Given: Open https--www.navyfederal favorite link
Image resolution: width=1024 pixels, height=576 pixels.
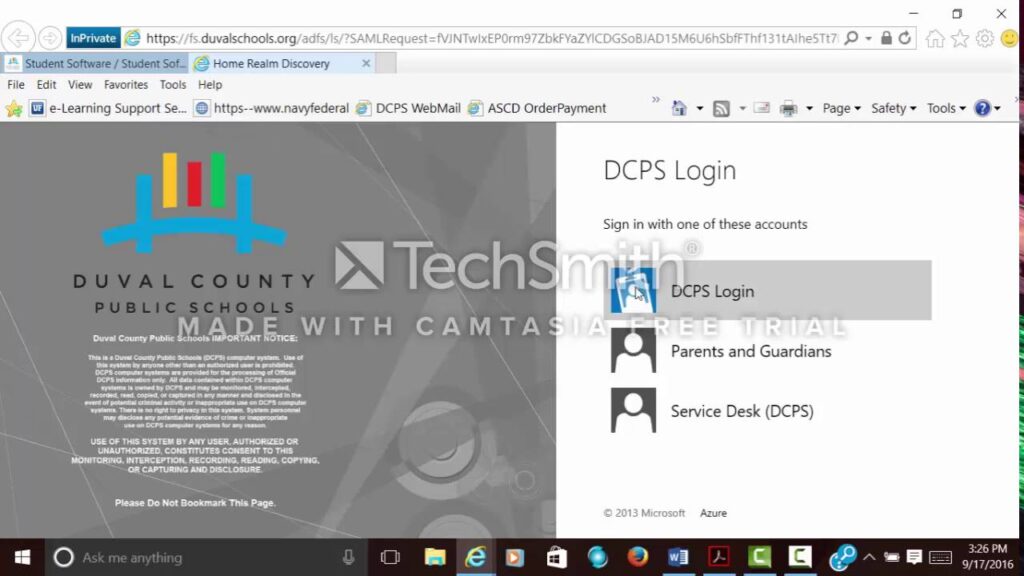Looking at the screenshot, I should [272, 108].
